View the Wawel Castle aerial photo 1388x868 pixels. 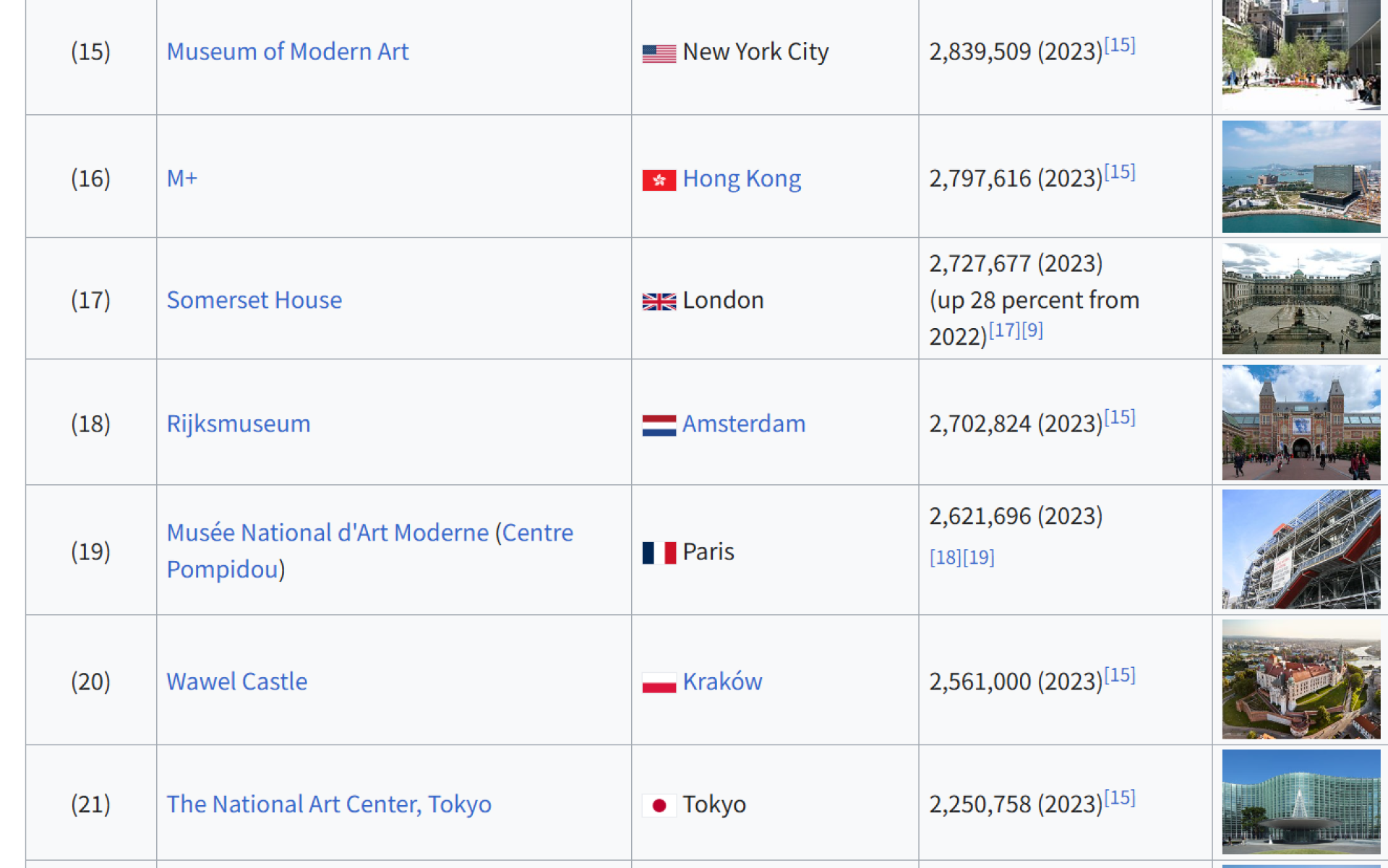pyautogui.click(x=1300, y=679)
